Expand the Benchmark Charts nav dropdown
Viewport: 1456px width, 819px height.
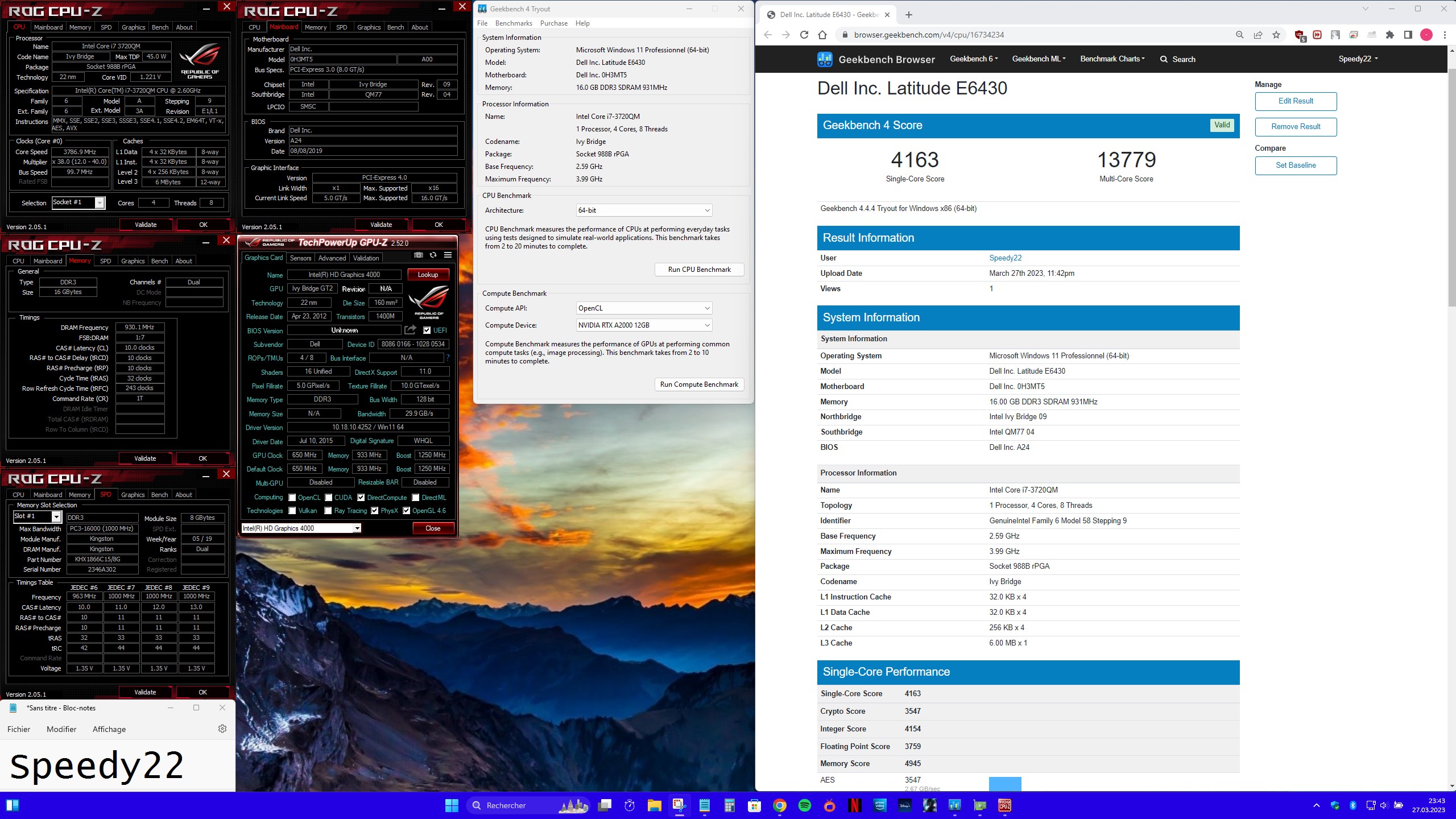pyautogui.click(x=1112, y=59)
